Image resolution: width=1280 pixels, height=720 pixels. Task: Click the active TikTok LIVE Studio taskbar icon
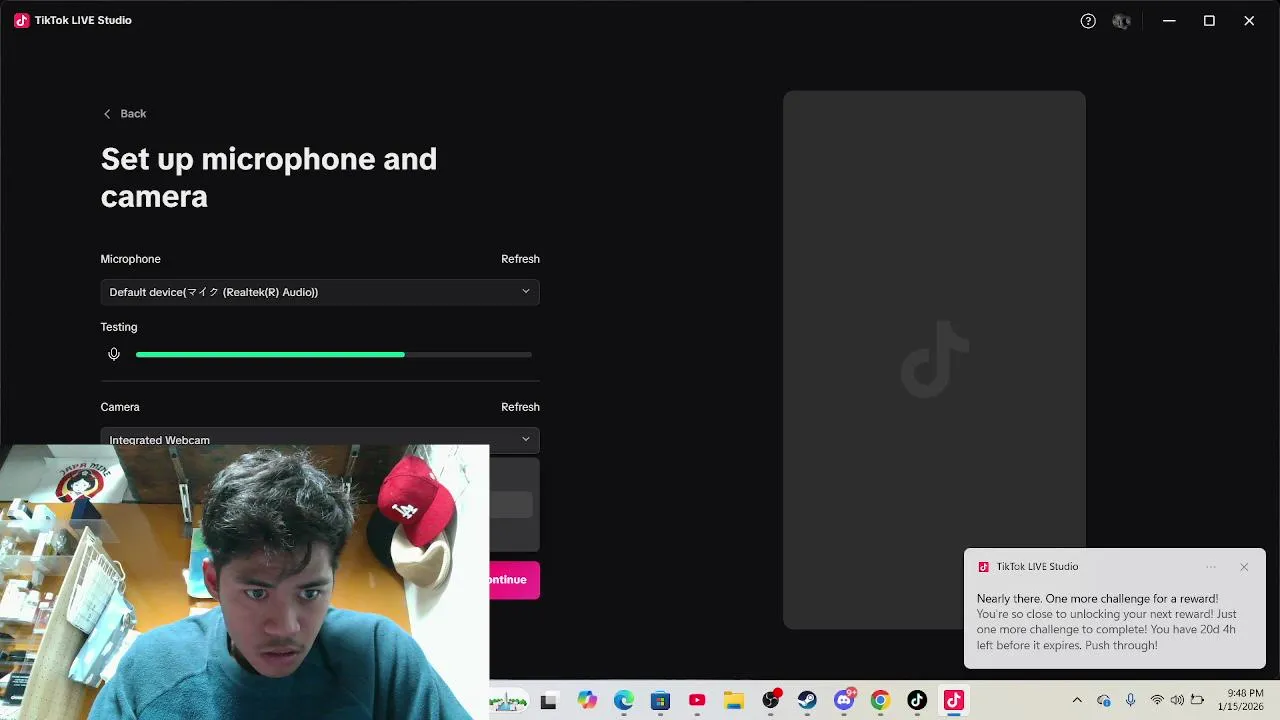954,700
